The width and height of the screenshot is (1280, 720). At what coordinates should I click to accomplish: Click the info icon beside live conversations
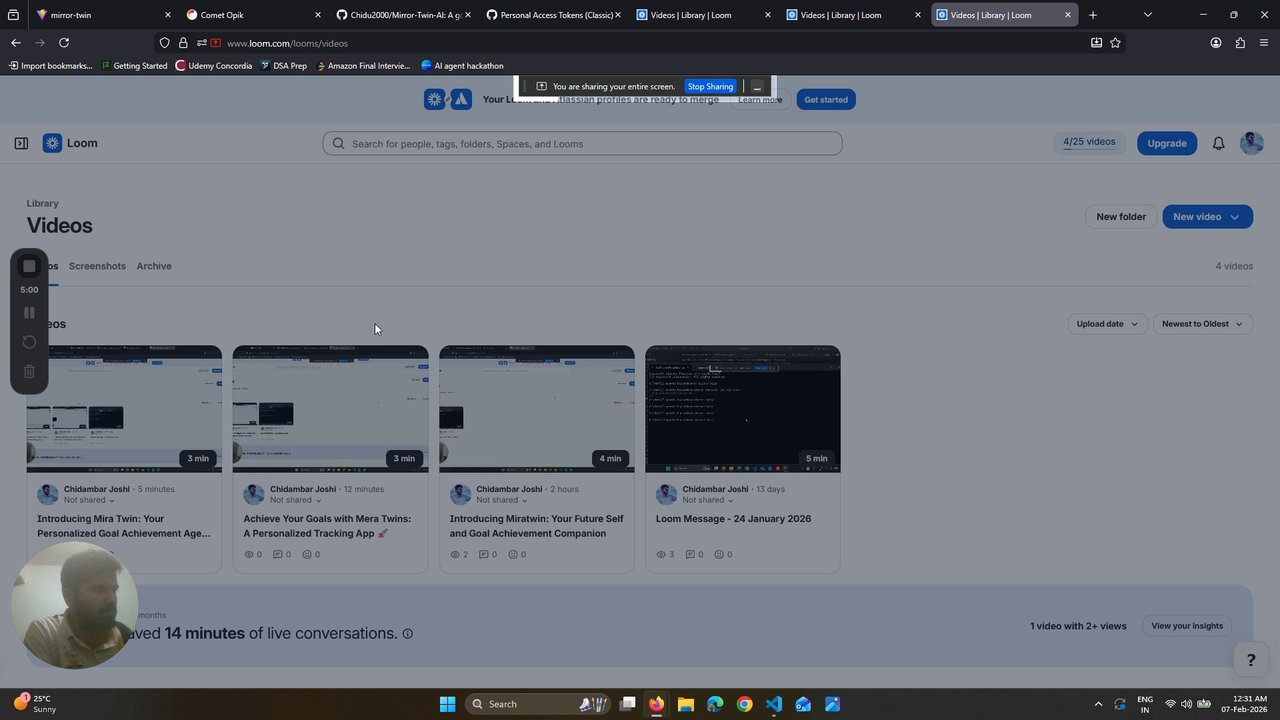(x=407, y=634)
